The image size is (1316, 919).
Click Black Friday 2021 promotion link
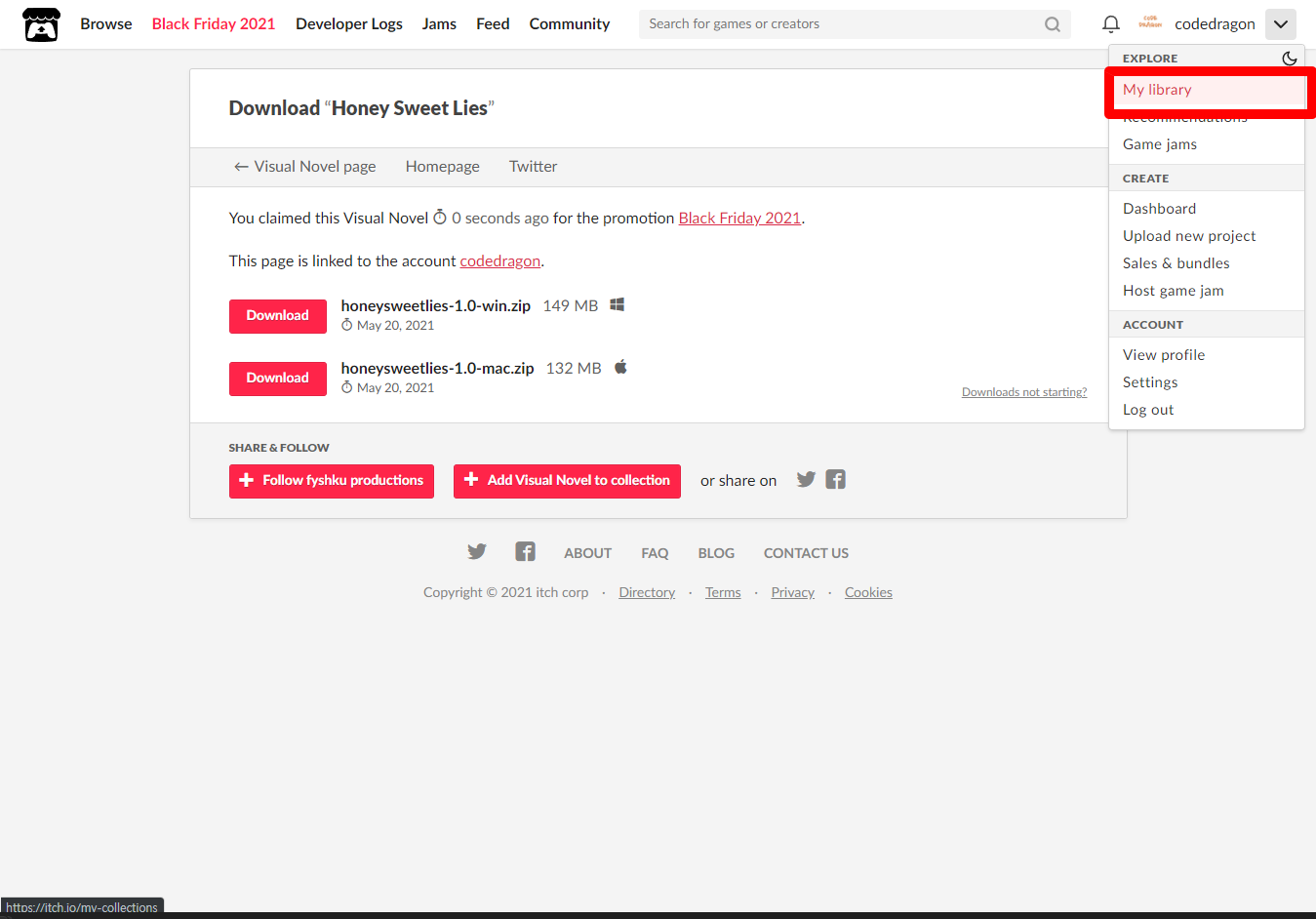[x=739, y=219]
